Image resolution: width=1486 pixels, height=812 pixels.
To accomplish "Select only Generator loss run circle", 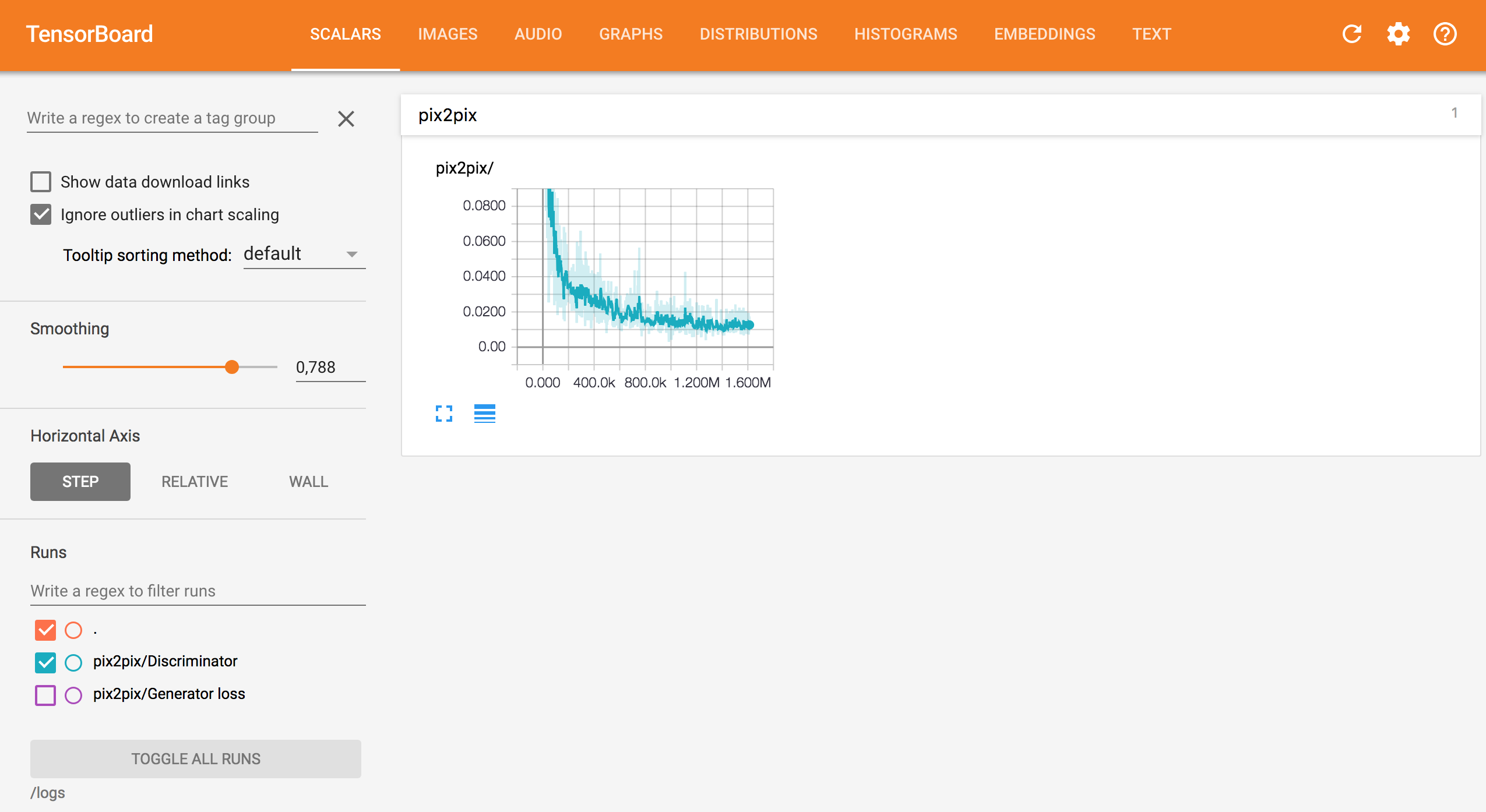I will point(73,695).
